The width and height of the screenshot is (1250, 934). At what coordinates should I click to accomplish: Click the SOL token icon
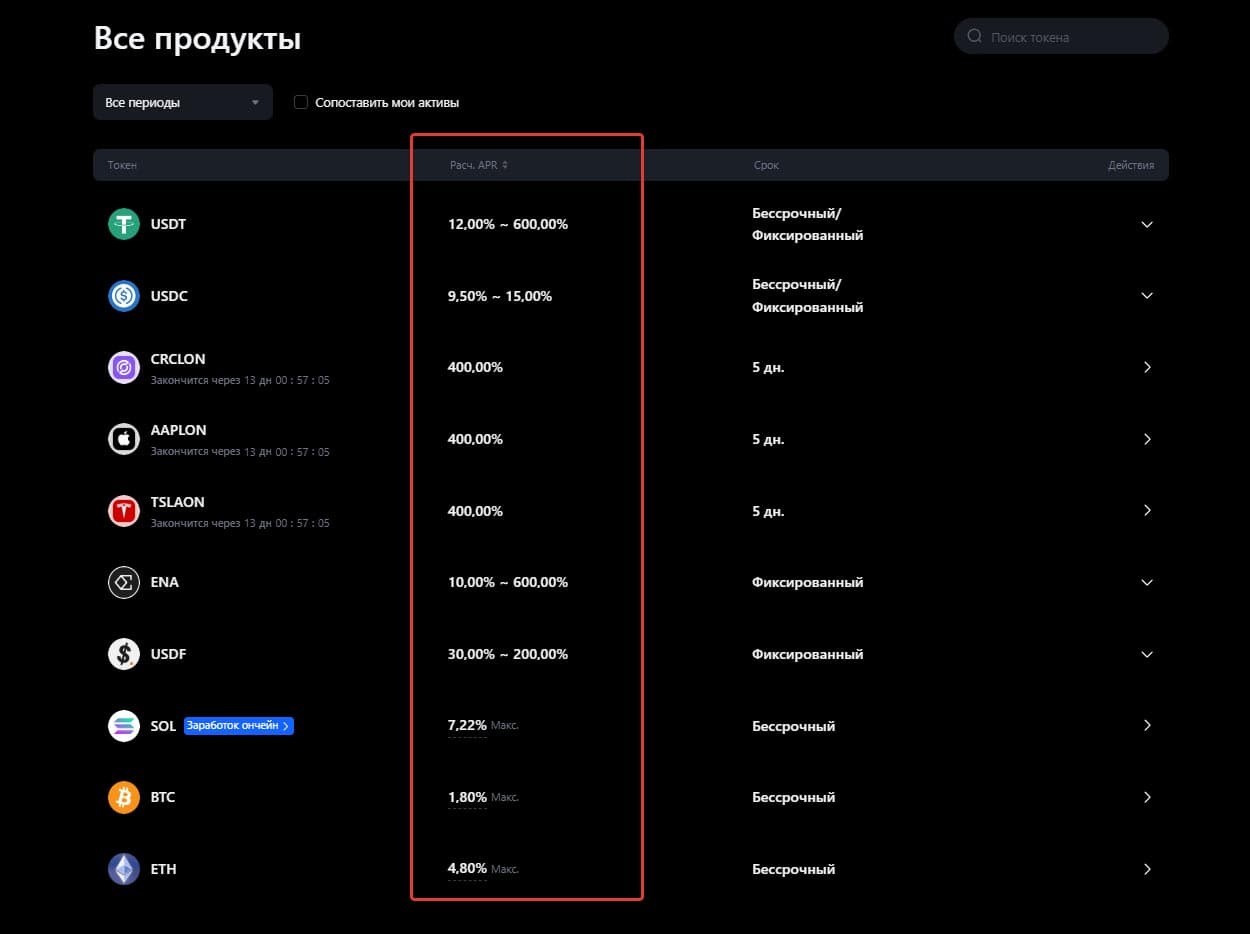pos(124,726)
